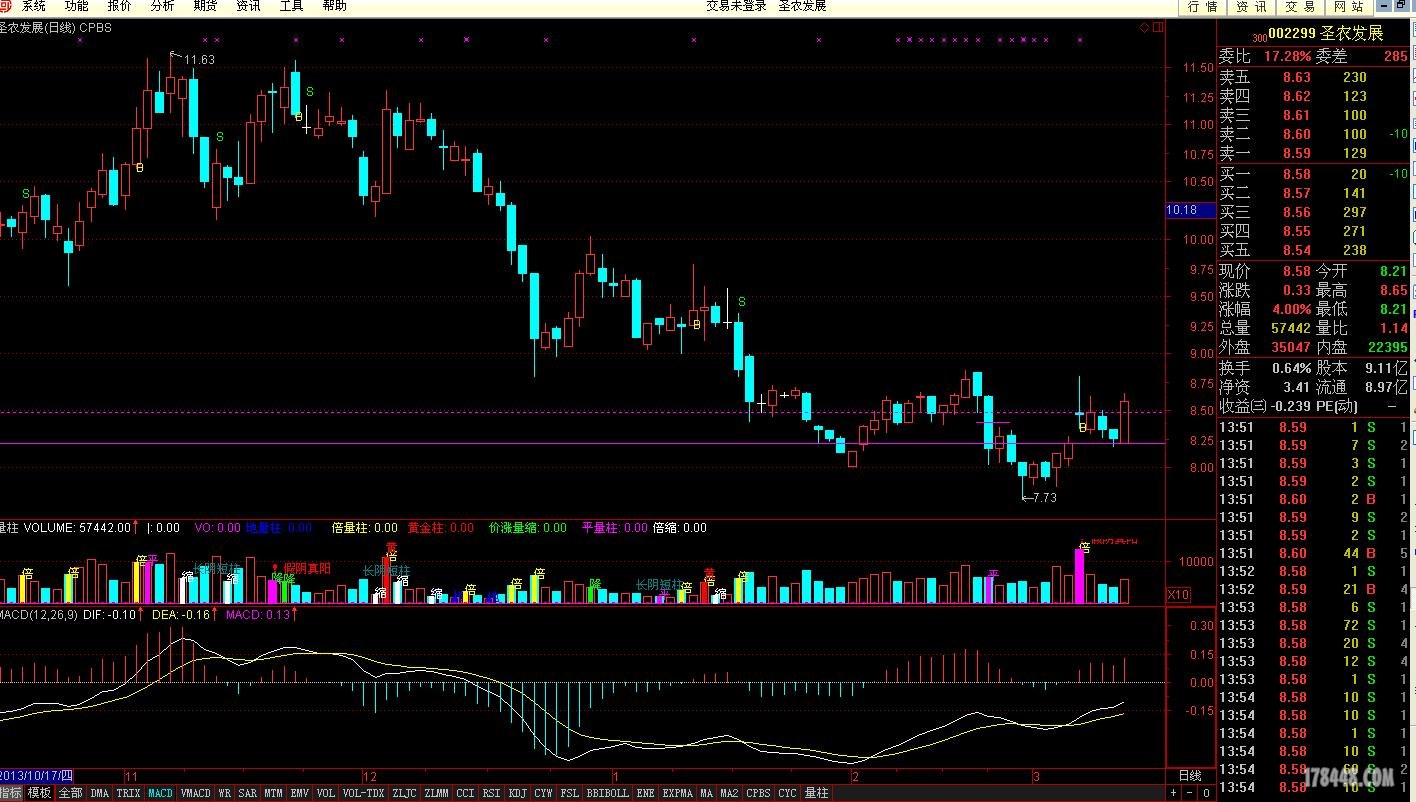The width and height of the screenshot is (1416, 802).
Task: Click the 委比 17.28% value
Action: tap(1287, 57)
